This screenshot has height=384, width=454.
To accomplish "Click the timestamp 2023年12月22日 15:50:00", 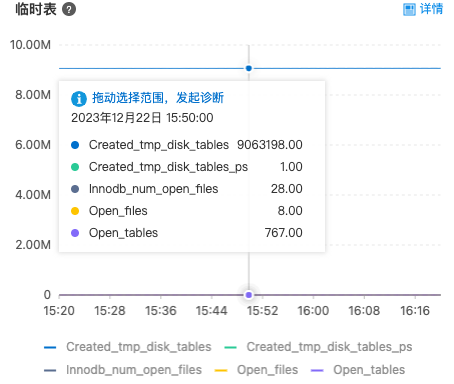I will (x=142, y=118).
